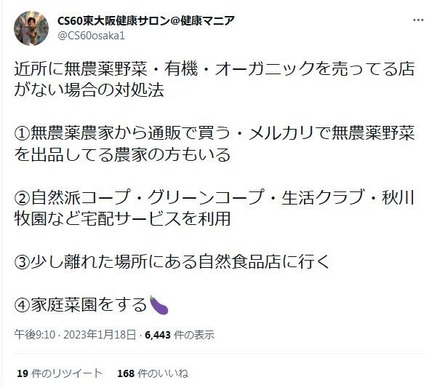Click the circled ③ number marker
This screenshot has width=429, height=388.
click(x=22, y=262)
